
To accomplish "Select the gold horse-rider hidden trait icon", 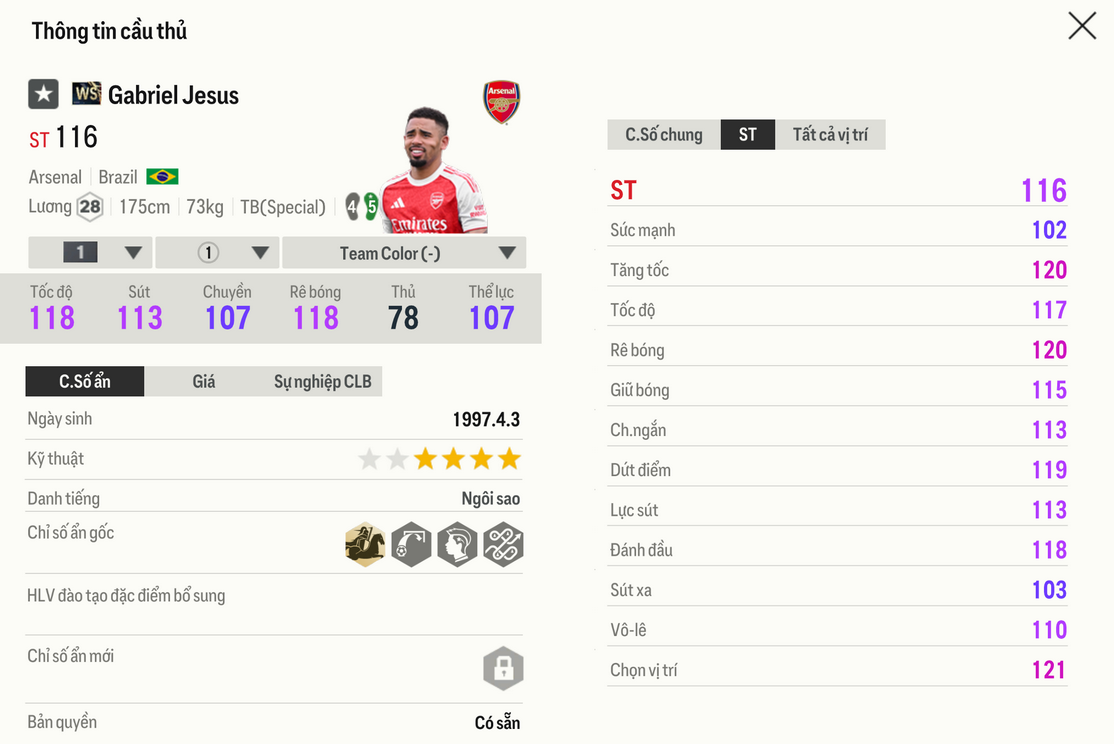I will [365, 545].
